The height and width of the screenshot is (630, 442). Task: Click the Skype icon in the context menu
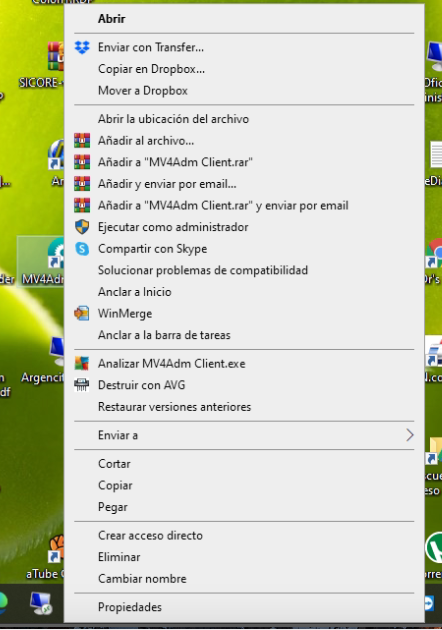pyautogui.click(x=82, y=249)
